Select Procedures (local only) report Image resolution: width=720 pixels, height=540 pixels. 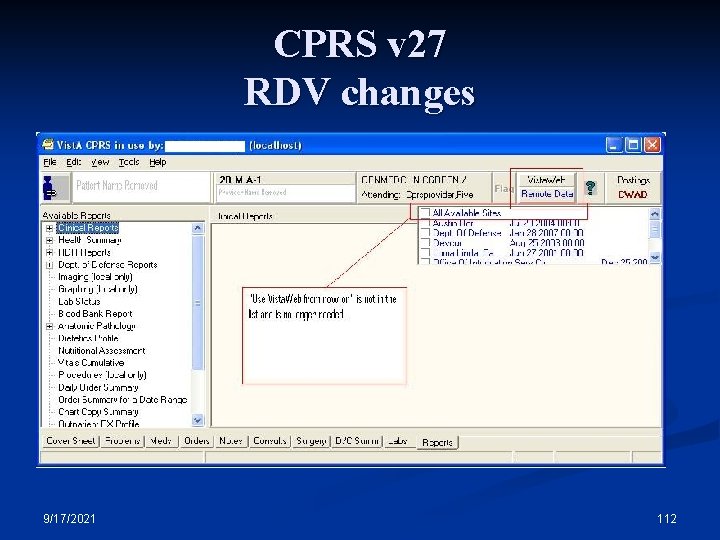click(102, 375)
